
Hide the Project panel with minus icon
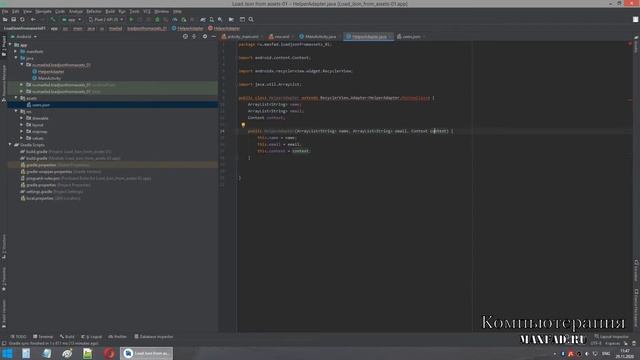(213, 36)
